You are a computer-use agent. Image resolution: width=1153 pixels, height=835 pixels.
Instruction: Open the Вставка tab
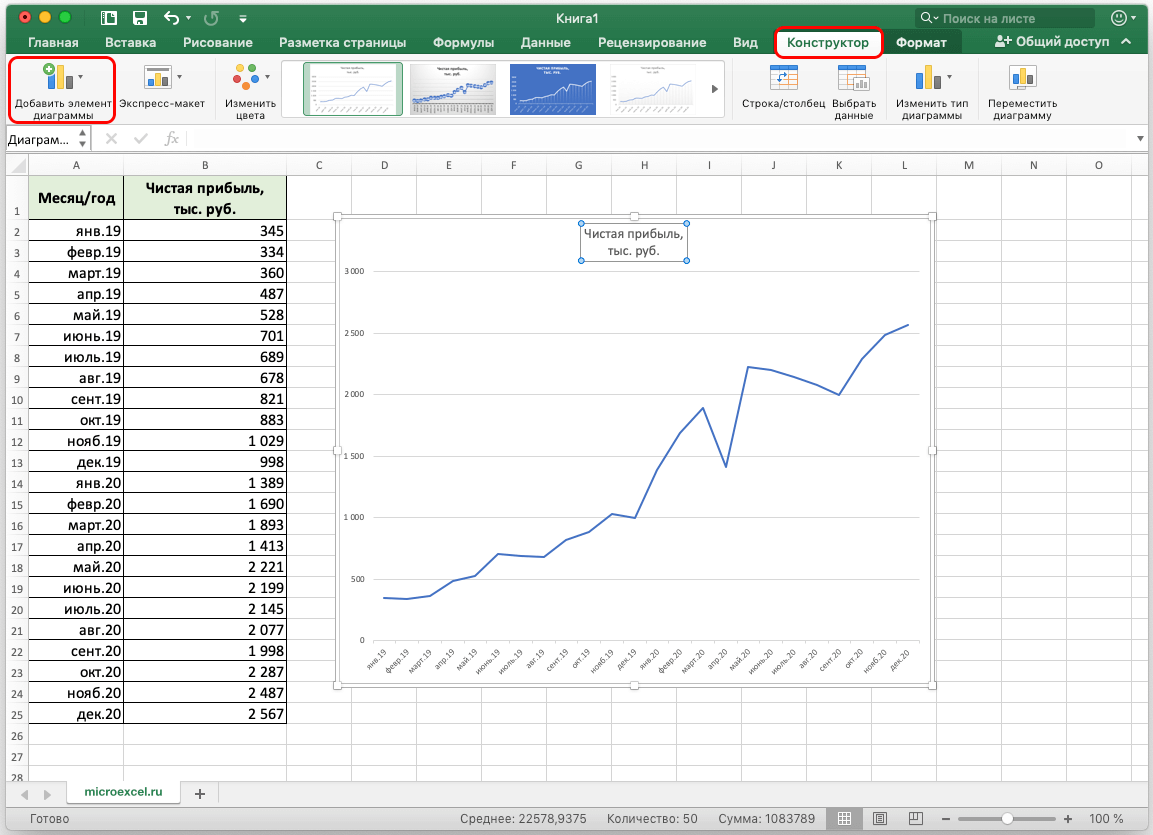[130, 43]
